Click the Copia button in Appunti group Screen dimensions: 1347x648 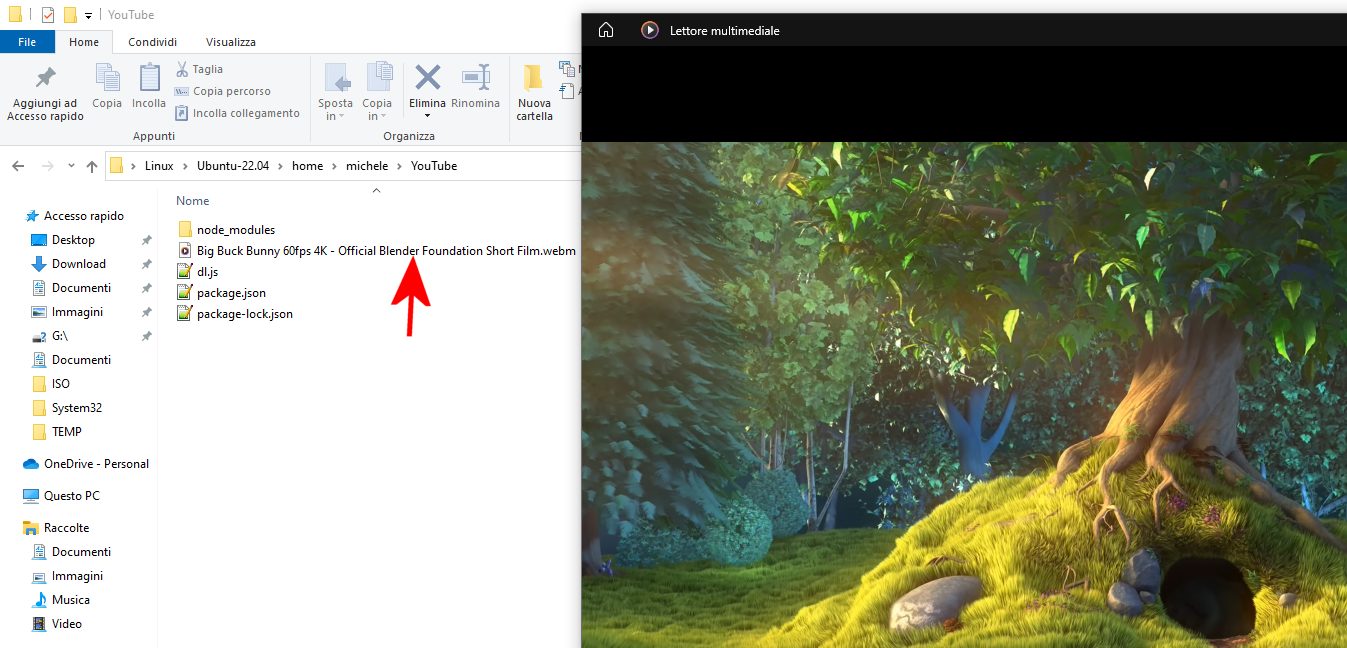click(107, 87)
